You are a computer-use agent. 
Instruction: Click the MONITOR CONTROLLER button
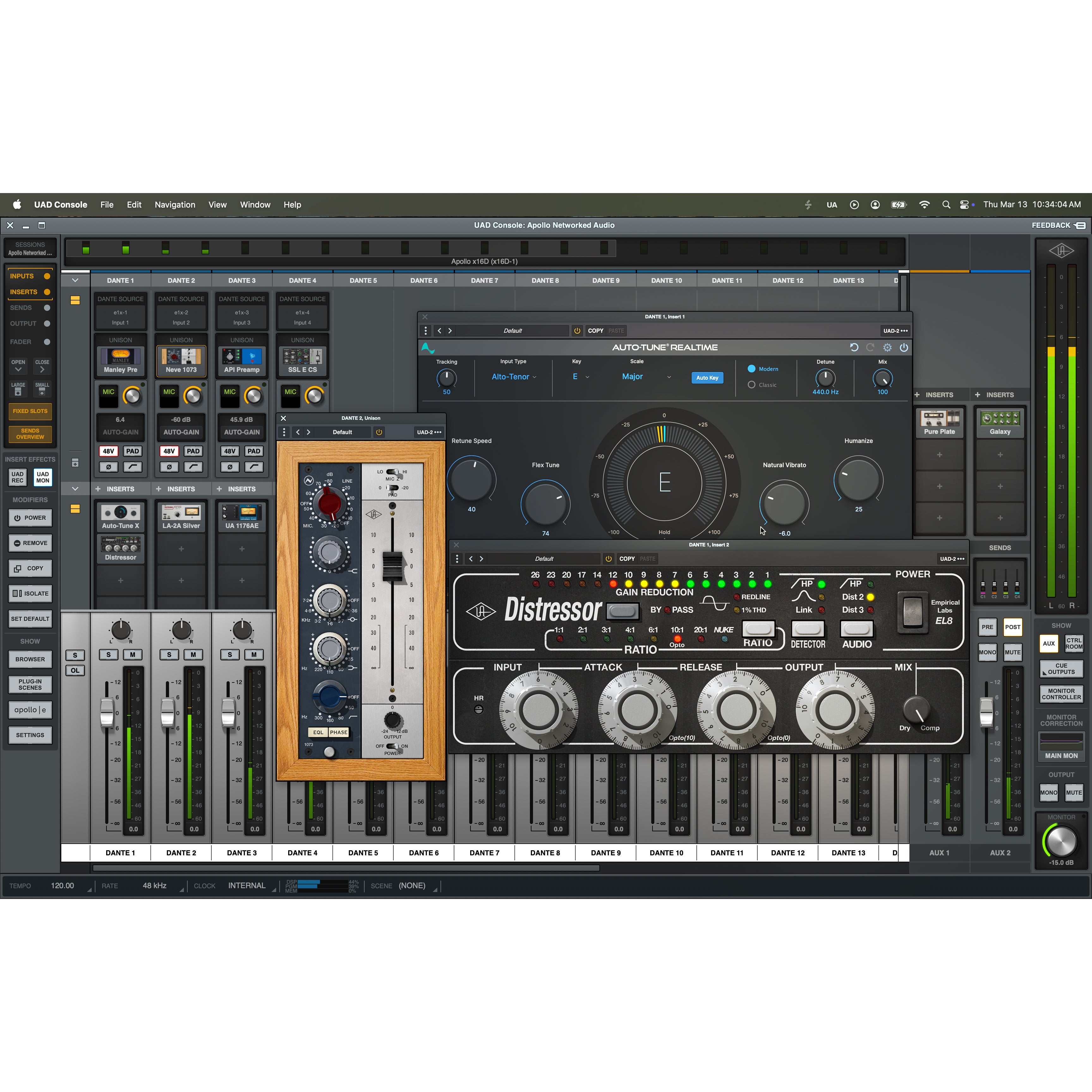[1061, 694]
